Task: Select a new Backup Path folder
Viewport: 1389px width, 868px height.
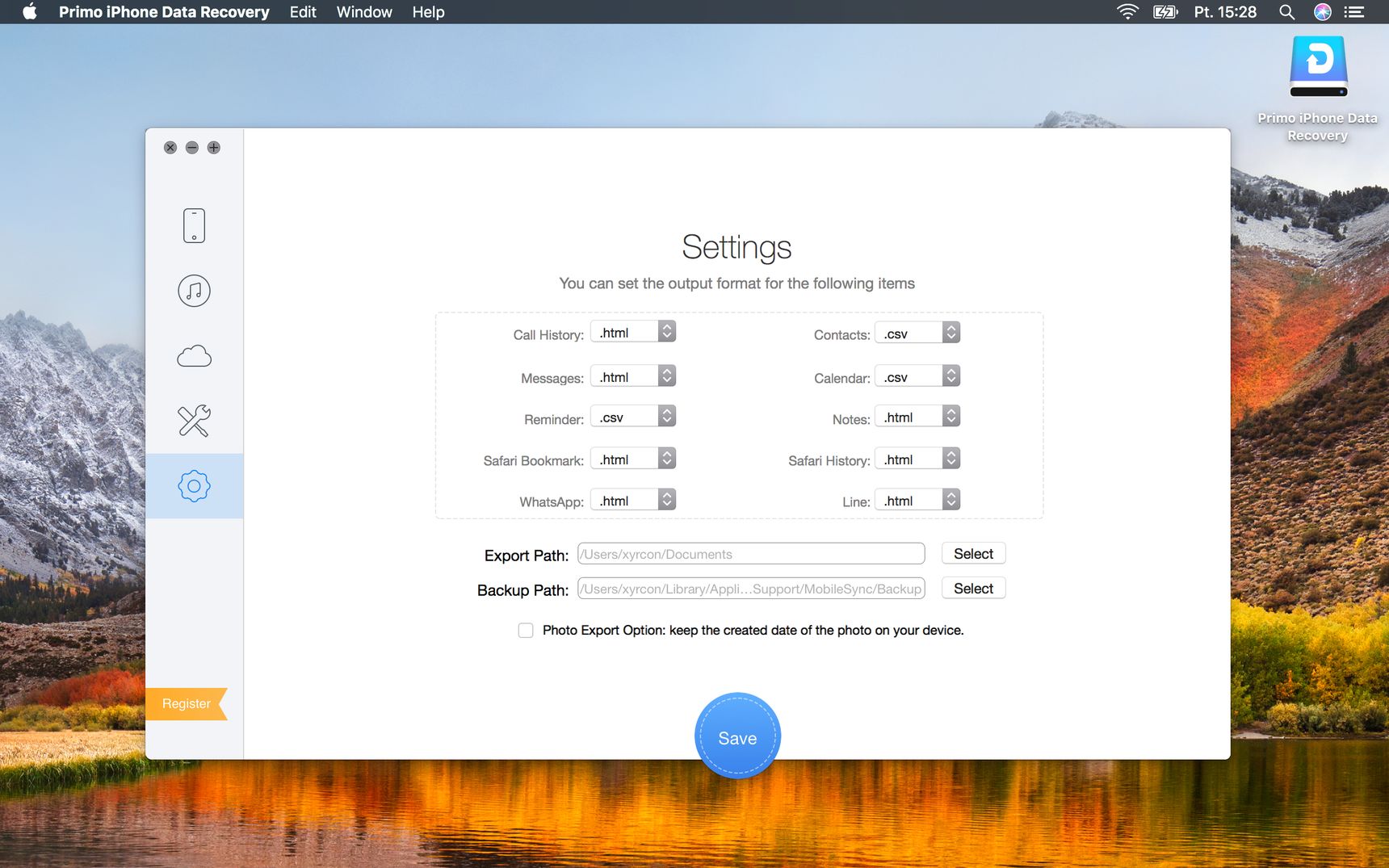Action: [x=973, y=589]
